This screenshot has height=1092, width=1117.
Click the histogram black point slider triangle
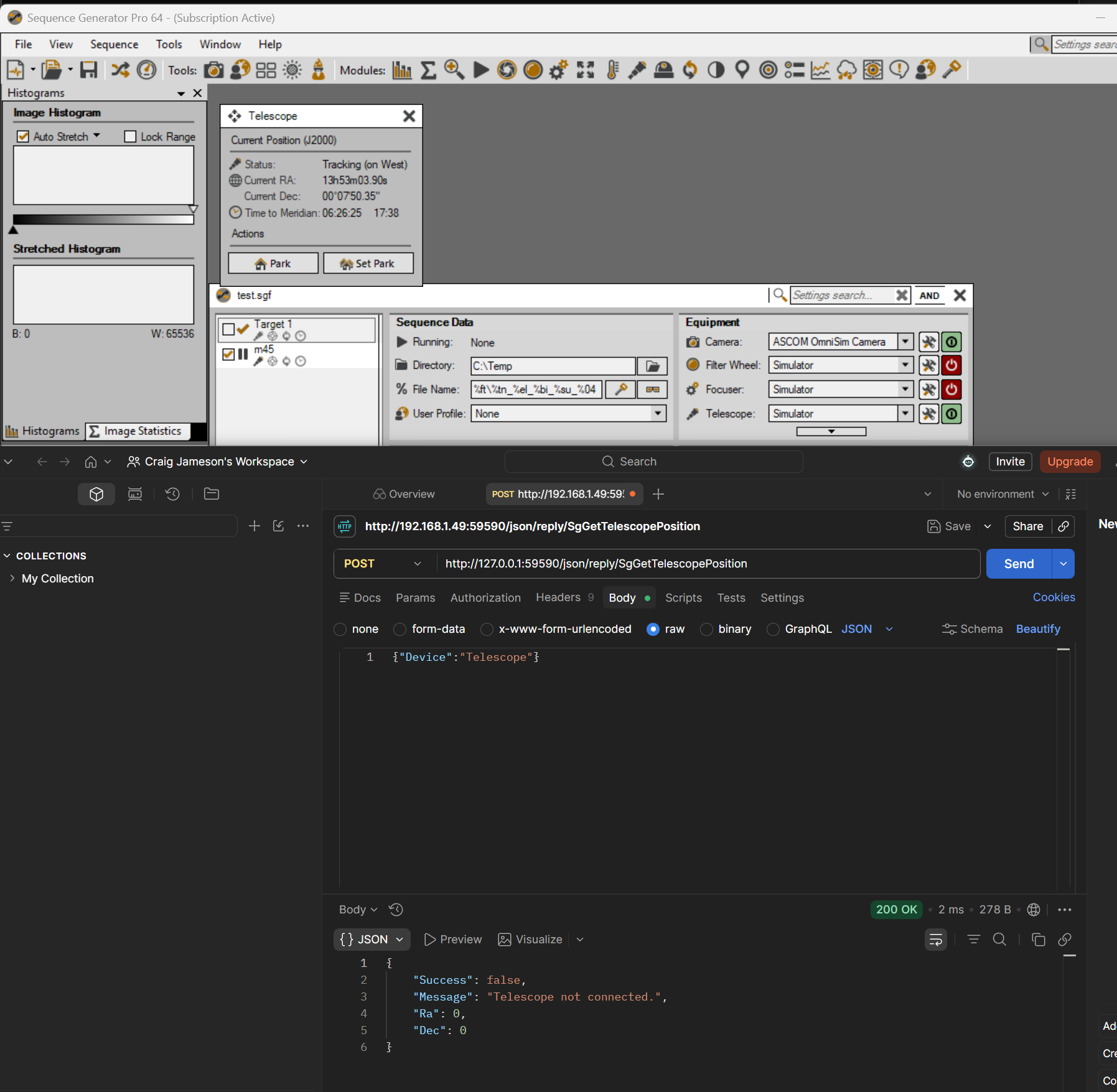tap(13, 230)
